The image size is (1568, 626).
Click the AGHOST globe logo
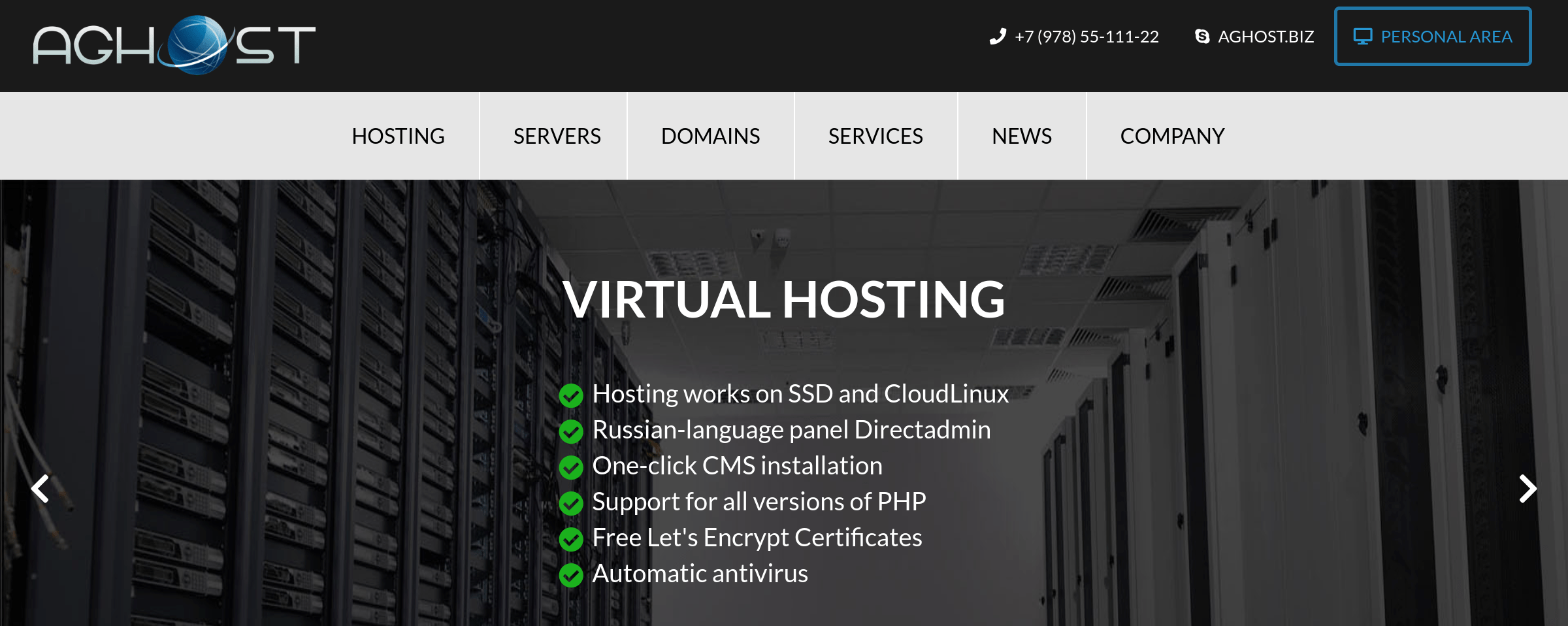[x=174, y=45]
